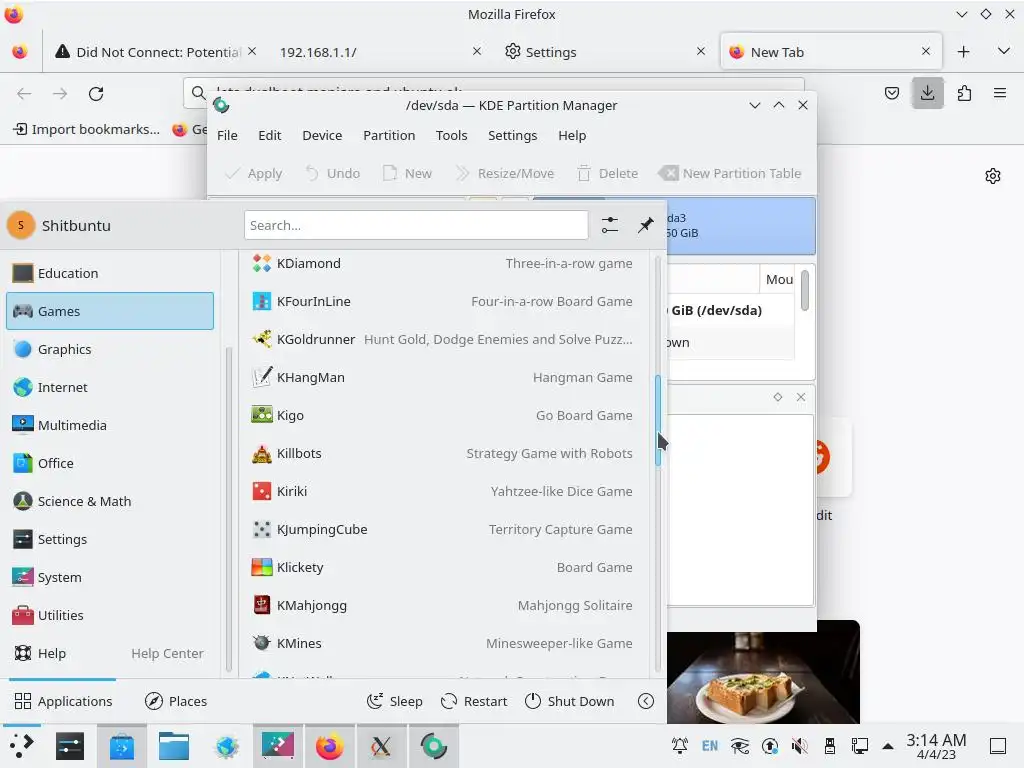This screenshot has width=1024, height=768.
Task: Open the Utilities category
Action: (110, 615)
